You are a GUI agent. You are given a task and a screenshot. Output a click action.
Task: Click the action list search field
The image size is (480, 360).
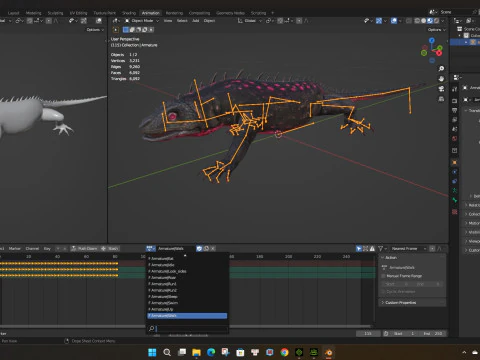pos(188,329)
